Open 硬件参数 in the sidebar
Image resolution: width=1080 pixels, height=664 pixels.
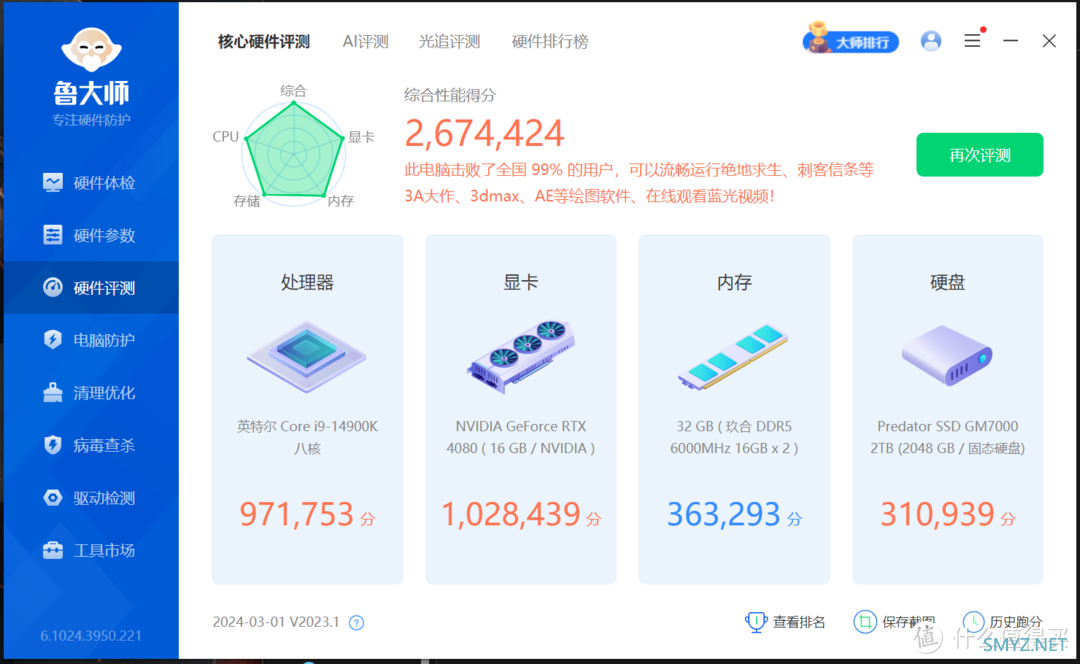pos(91,235)
